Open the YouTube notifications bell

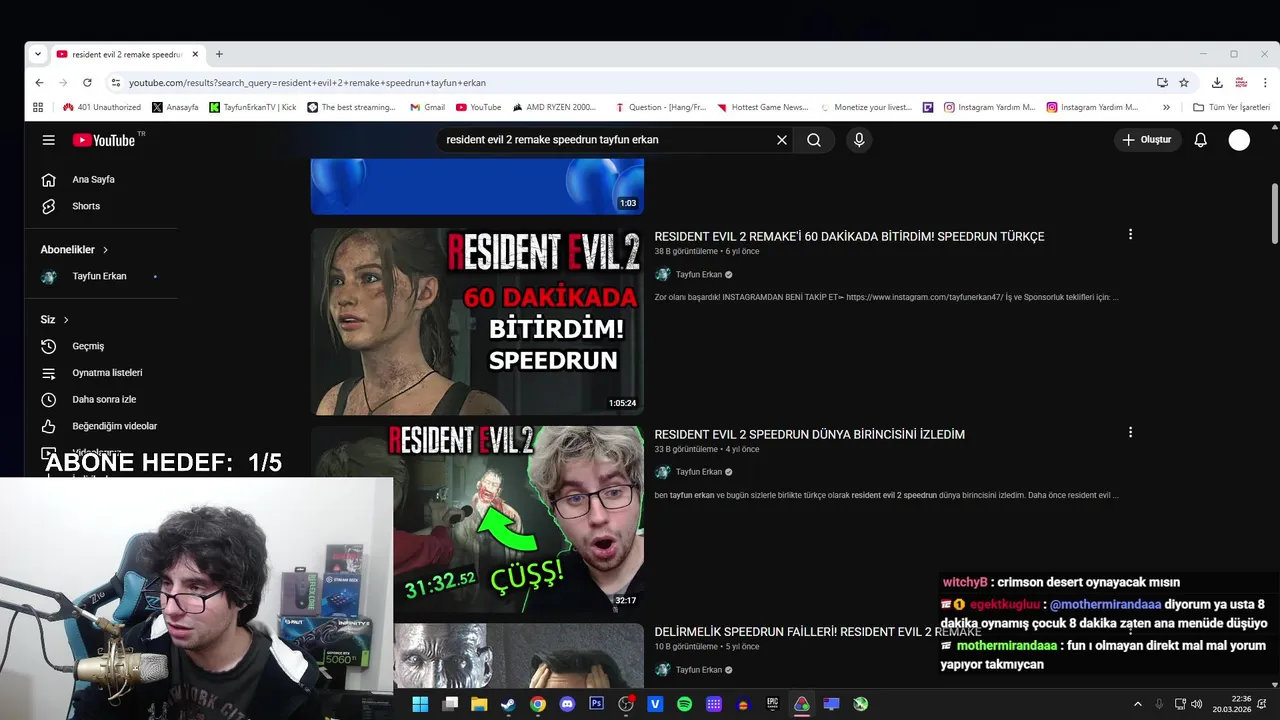click(x=1201, y=140)
